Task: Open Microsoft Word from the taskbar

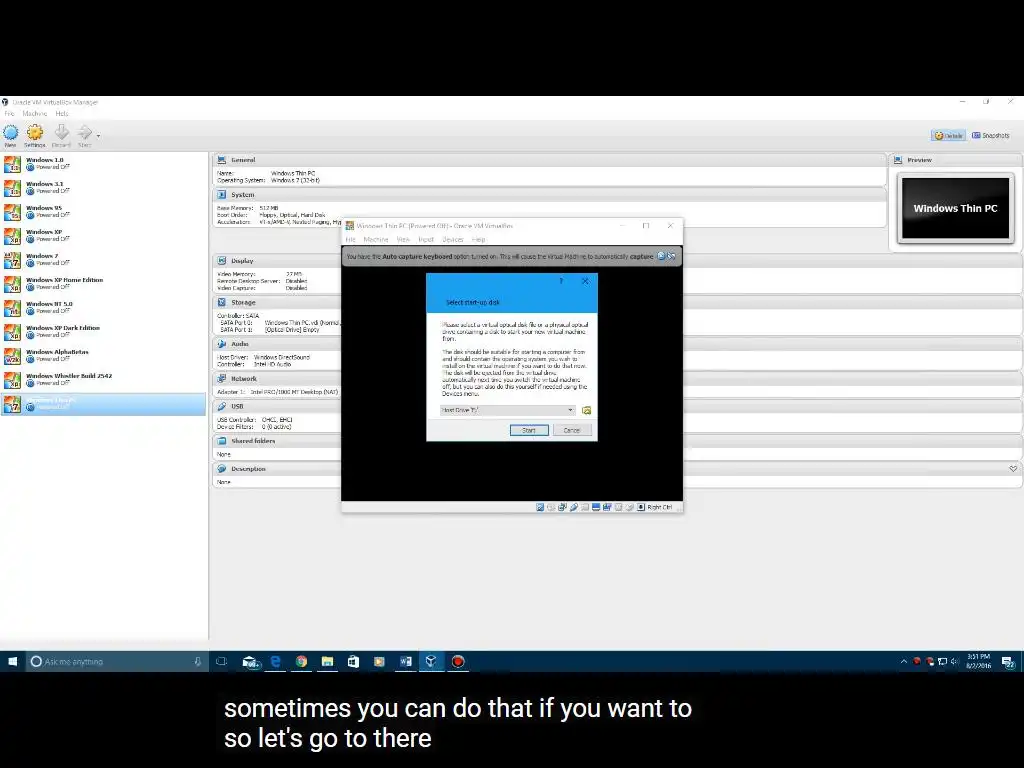Action: tap(406, 662)
